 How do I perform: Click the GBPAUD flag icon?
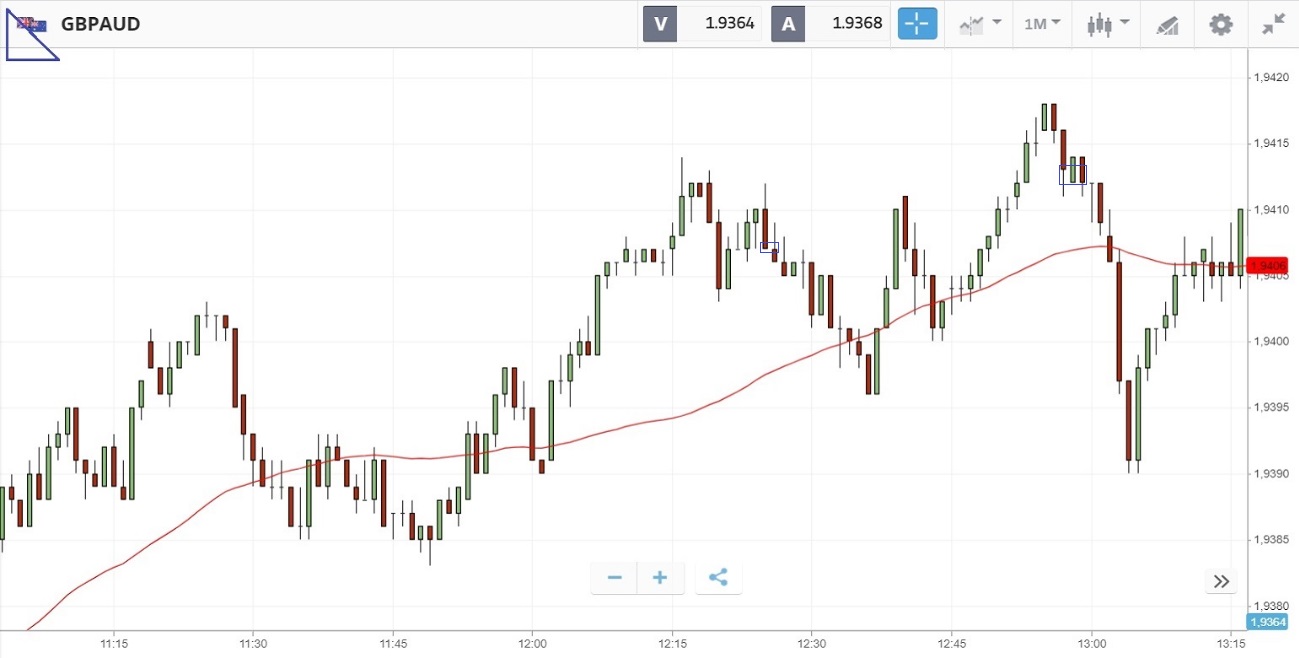(31, 24)
